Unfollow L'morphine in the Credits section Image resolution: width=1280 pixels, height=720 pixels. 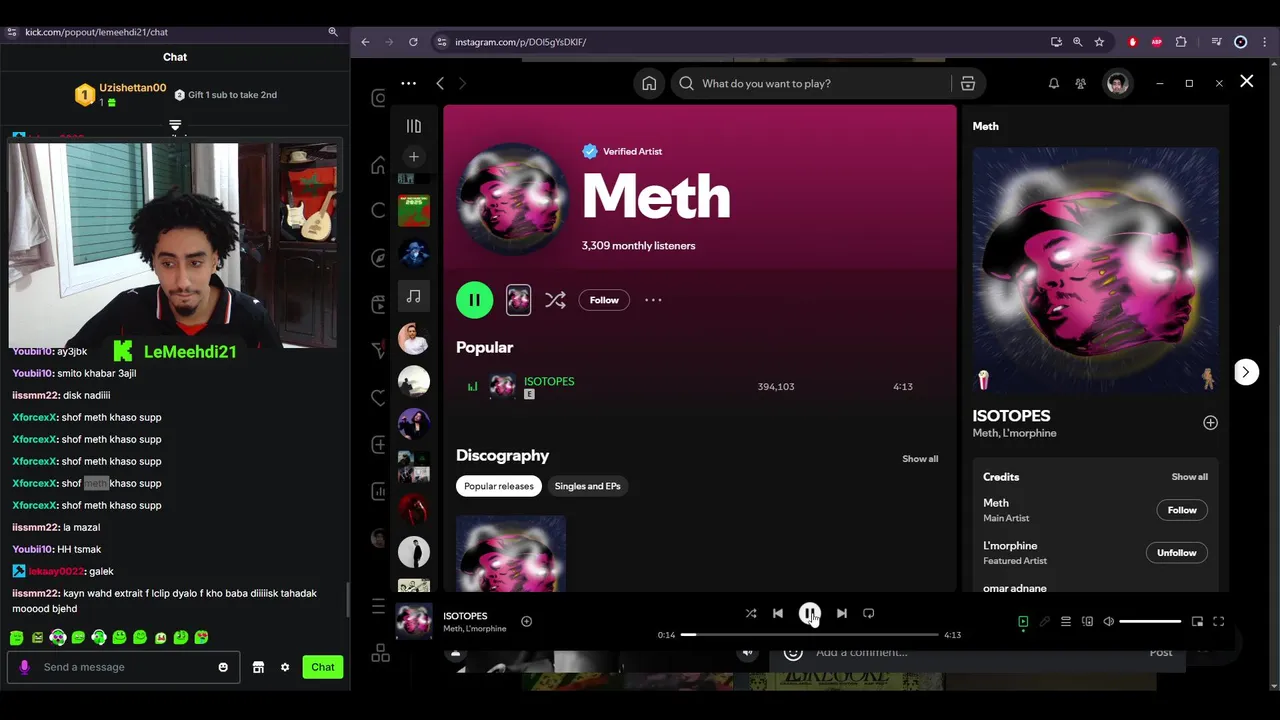(1176, 553)
